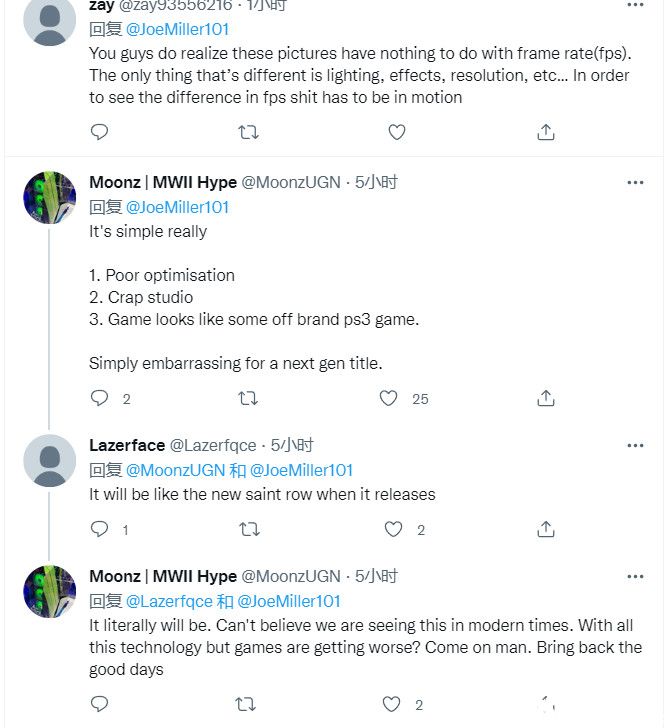Open @MoonzUGN mention in Lazerface's reply
Image resolution: width=672 pixels, height=728 pixels.
pyautogui.click(x=176, y=470)
